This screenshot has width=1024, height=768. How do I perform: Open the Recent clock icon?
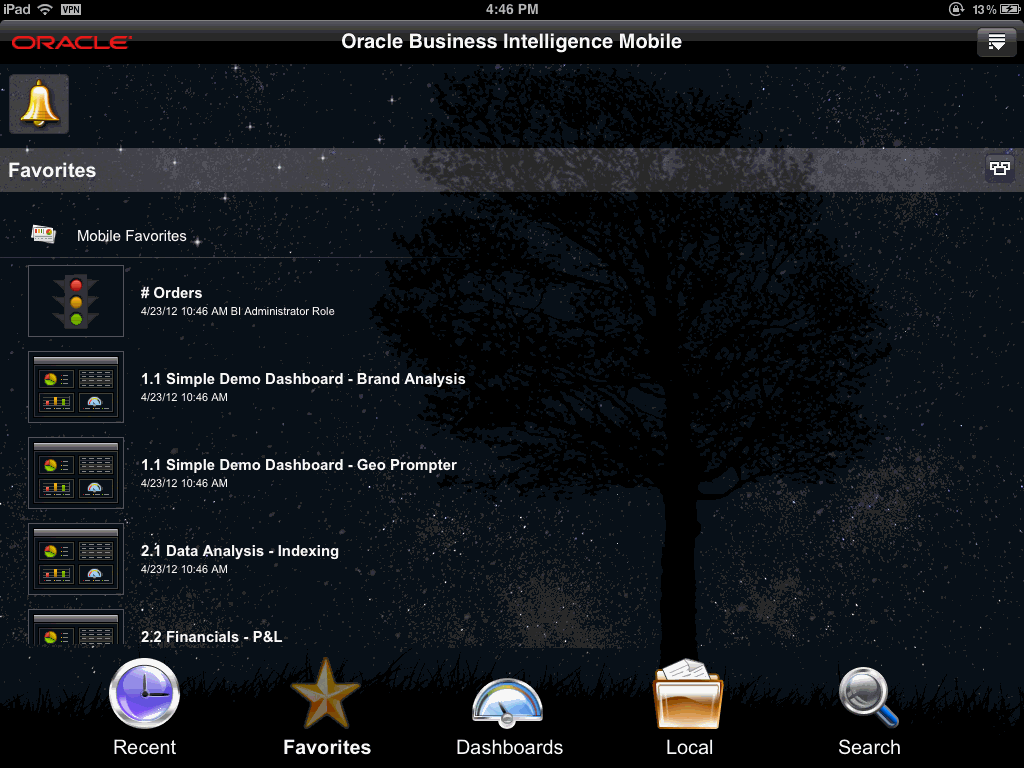[x=144, y=693]
